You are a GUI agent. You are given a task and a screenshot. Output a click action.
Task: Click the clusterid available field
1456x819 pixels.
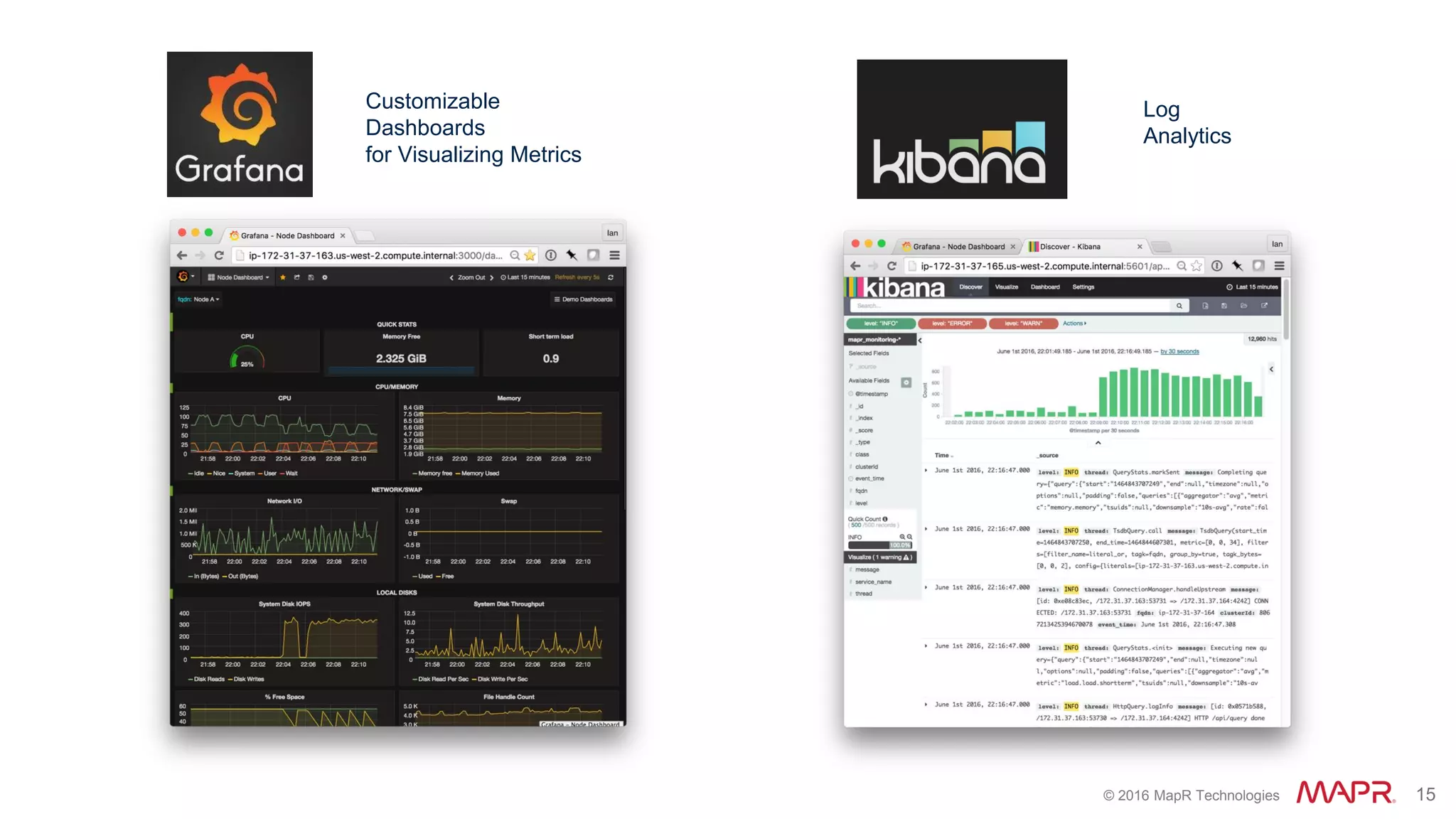pyautogui.click(x=867, y=467)
